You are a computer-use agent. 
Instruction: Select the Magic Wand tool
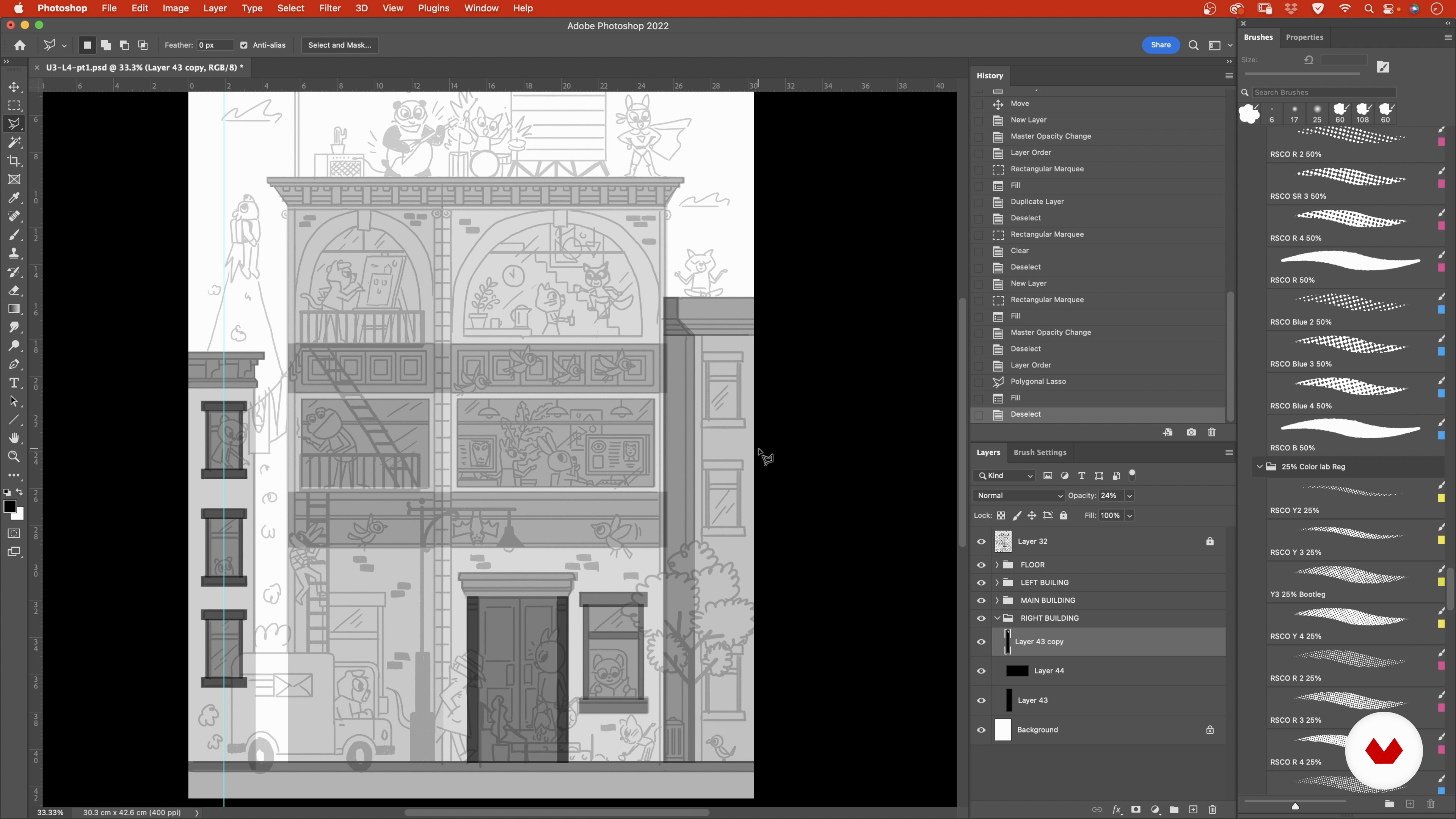[x=14, y=143]
